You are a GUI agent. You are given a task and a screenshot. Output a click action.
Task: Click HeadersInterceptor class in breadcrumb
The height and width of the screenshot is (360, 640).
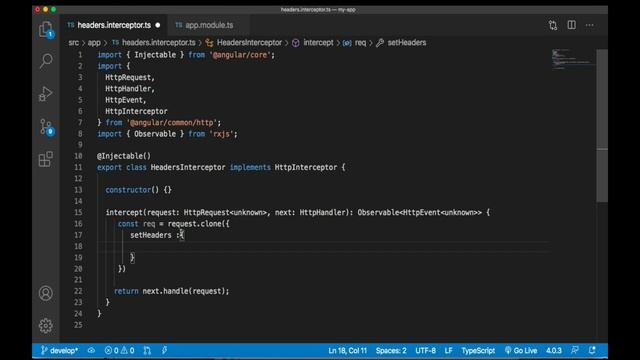pos(249,42)
